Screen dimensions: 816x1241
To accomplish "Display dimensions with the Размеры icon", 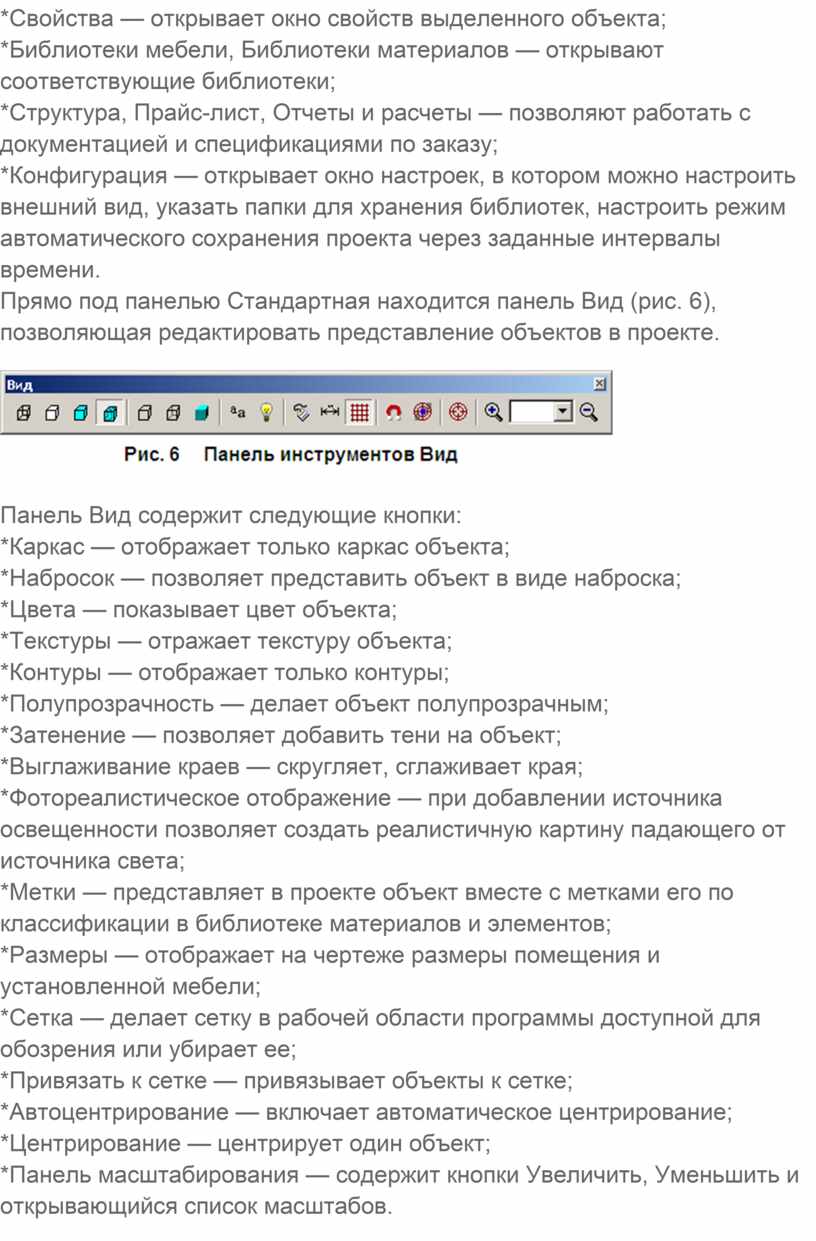I will click(330, 411).
